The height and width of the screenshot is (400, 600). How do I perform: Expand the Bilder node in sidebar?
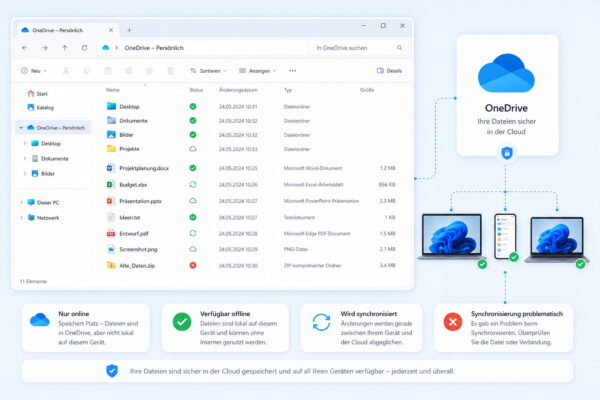[25, 173]
